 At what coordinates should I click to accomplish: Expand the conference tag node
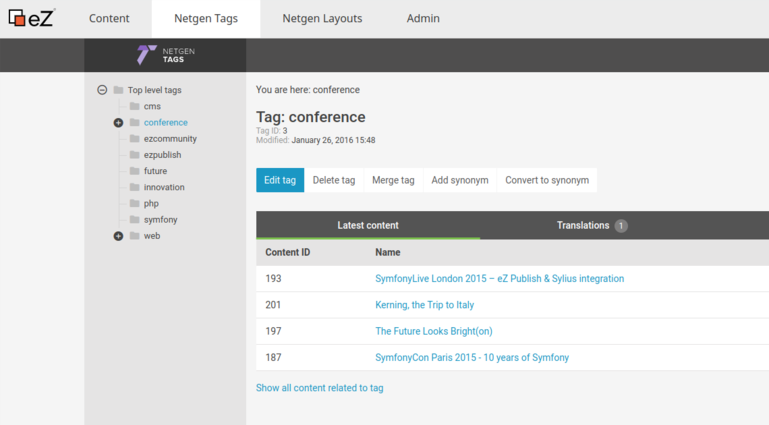click(118, 123)
